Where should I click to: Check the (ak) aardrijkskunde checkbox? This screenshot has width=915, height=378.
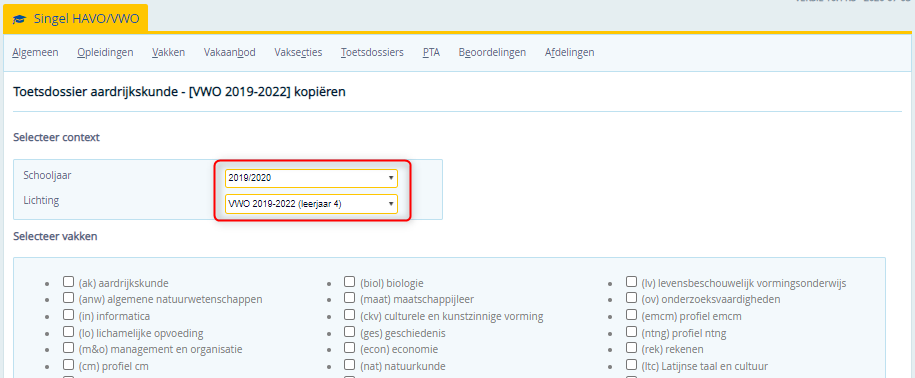tap(68, 282)
